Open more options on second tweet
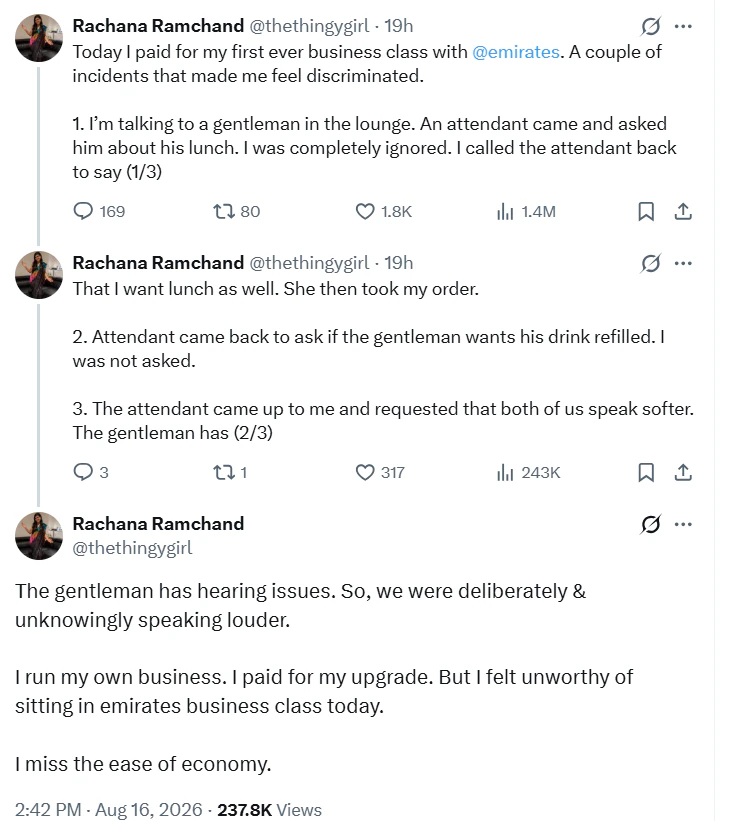The height and width of the screenshot is (821, 736). 683,263
